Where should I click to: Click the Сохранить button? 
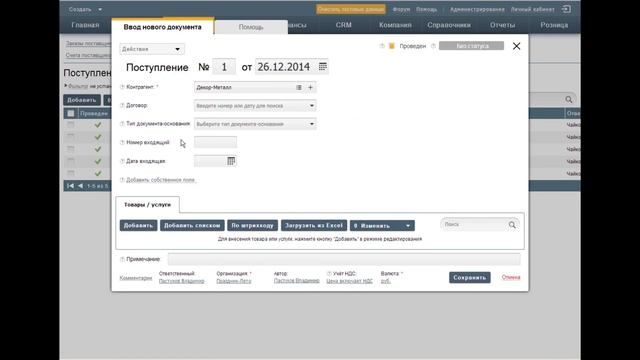[x=470, y=278]
